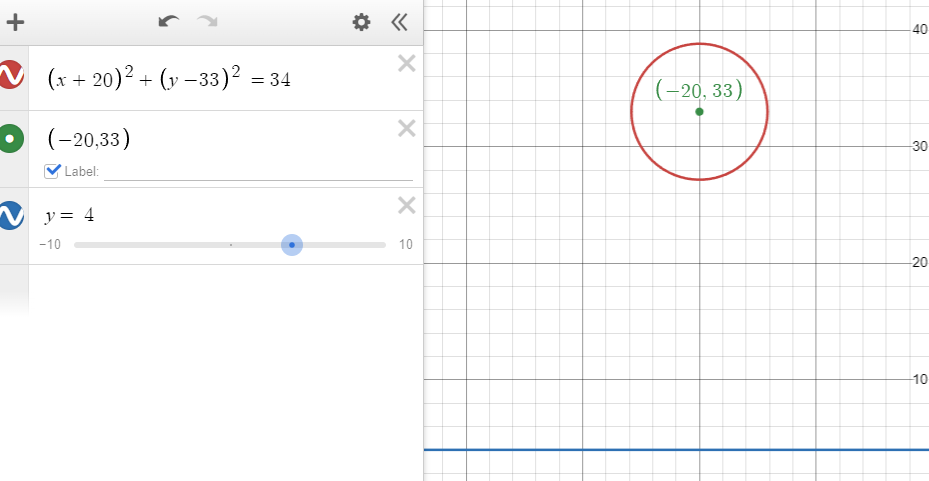Viewport: 929px width, 481px height.
Task: Edit the slider maximum value 10
Action: coord(405,245)
